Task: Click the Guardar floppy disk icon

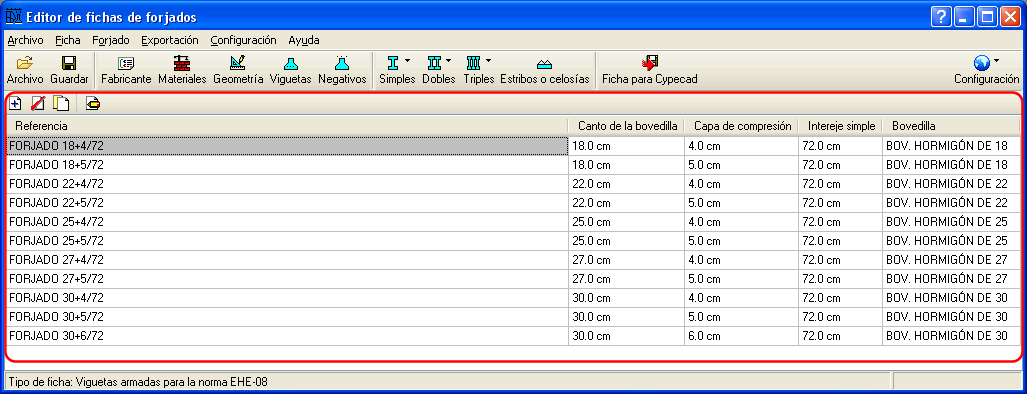Action: coord(69,63)
